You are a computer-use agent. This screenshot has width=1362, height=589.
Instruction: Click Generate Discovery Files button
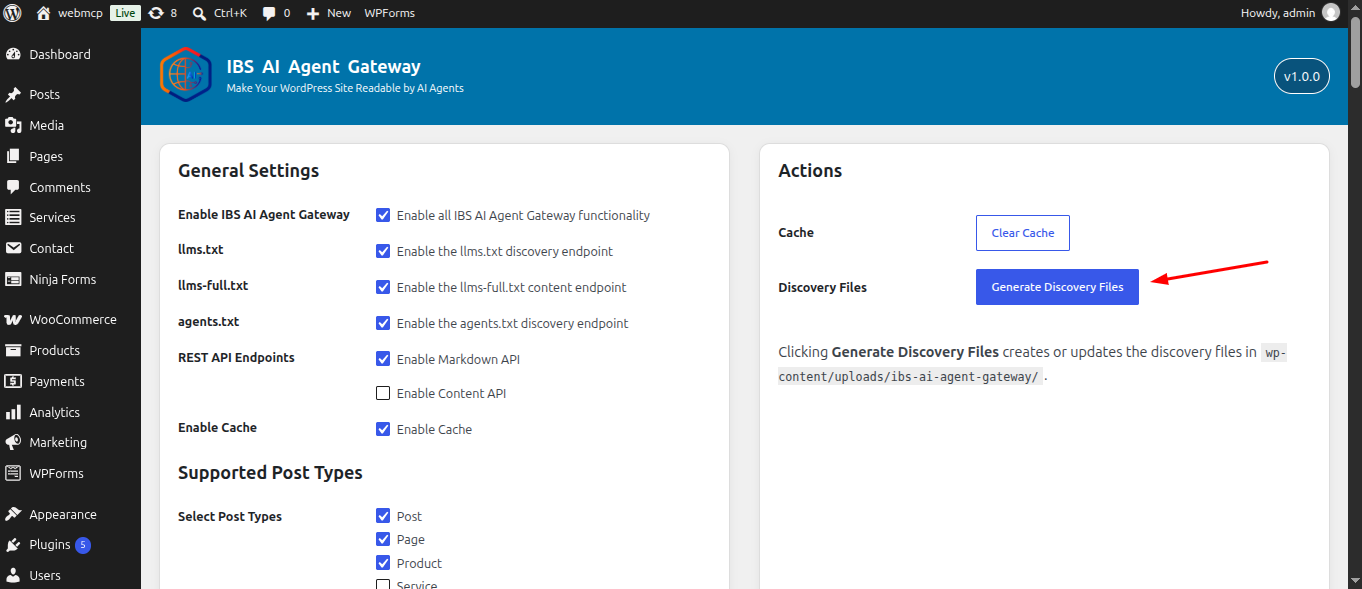(x=1057, y=287)
